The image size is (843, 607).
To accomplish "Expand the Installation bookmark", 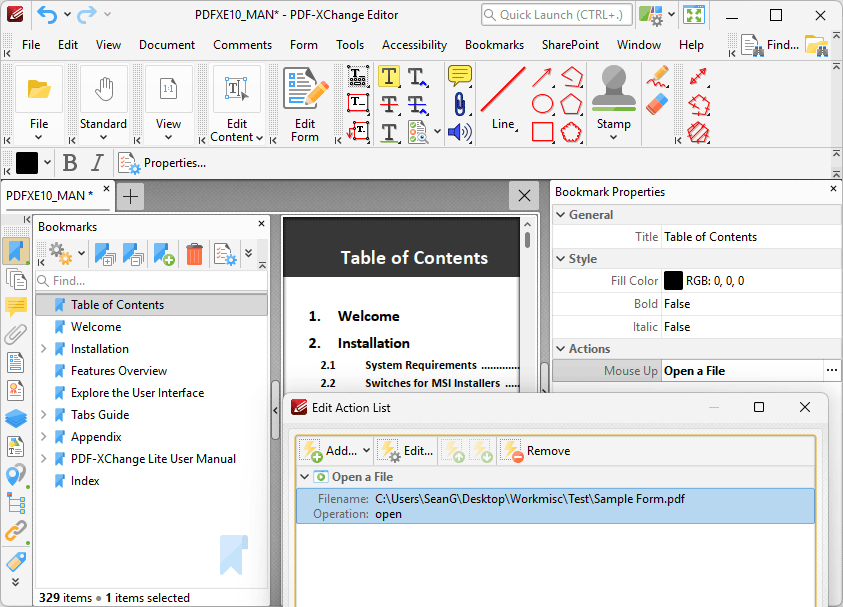I will [x=44, y=349].
